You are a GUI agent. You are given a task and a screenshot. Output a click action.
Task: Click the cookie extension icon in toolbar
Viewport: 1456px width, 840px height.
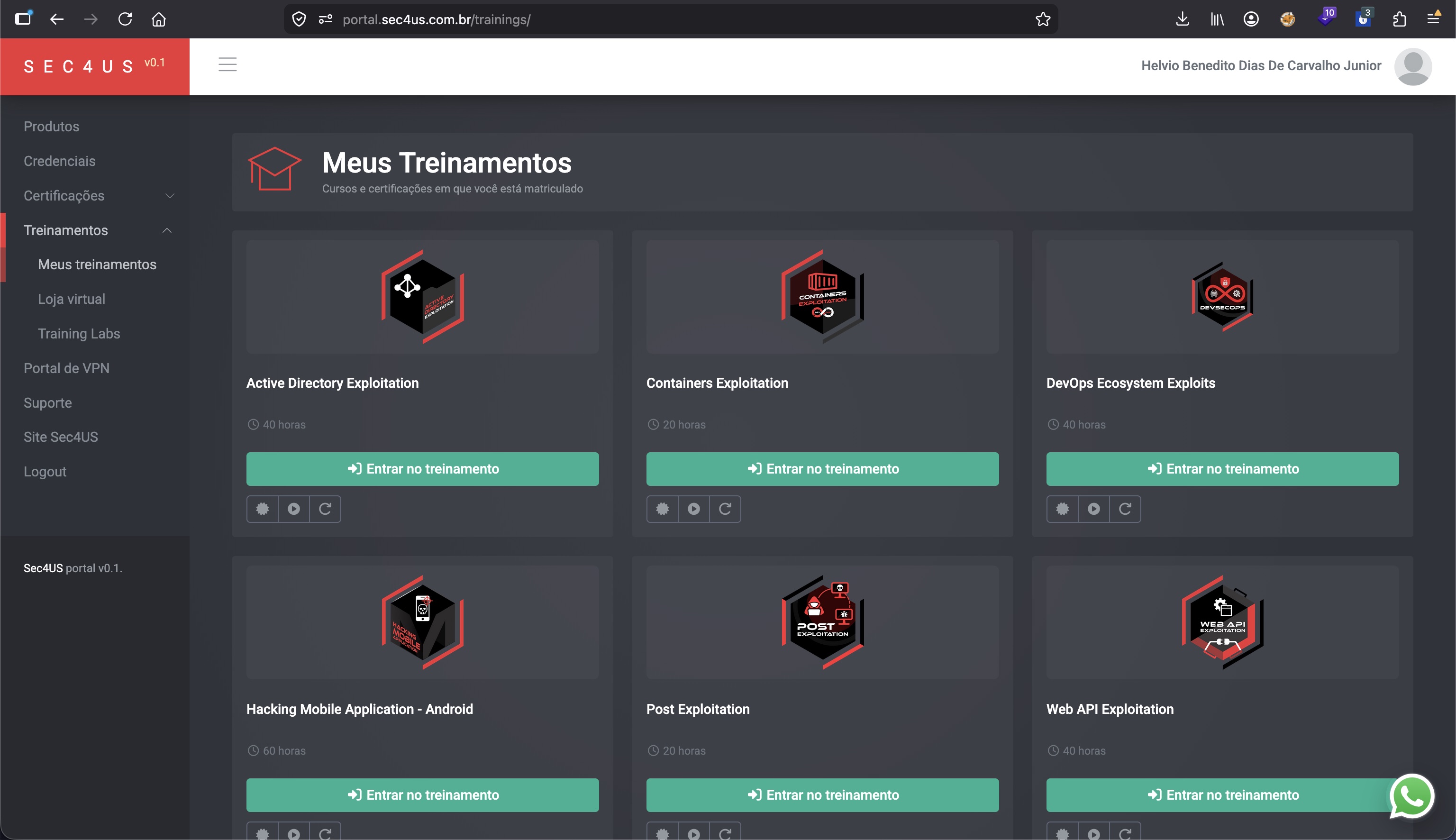click(x=1288, y=19)
